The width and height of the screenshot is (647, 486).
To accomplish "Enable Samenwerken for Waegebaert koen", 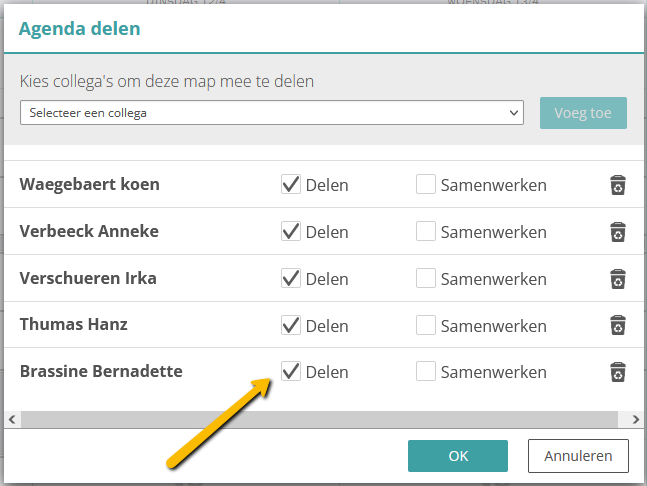I will point(426,184).
